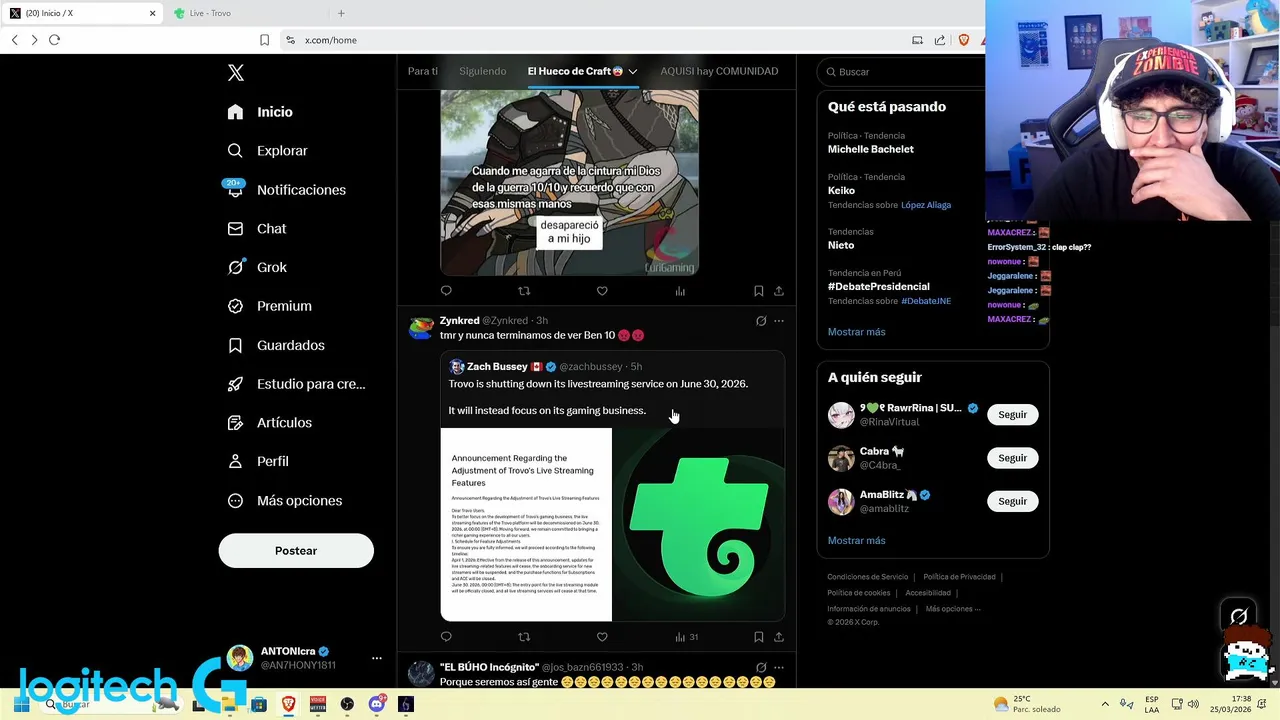Open Nieto trending topic
Screen dimensions: 1280x720
(841, 245)
